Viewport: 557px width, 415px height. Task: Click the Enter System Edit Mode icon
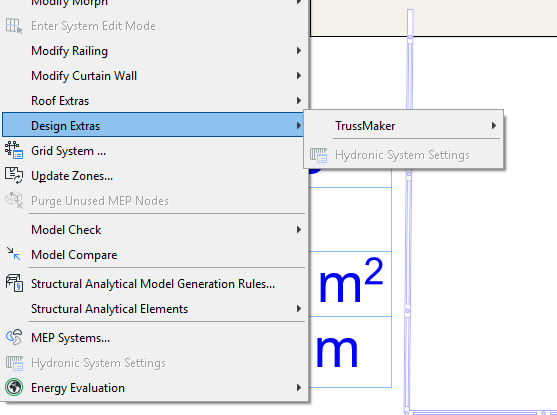tap(14, 26)
